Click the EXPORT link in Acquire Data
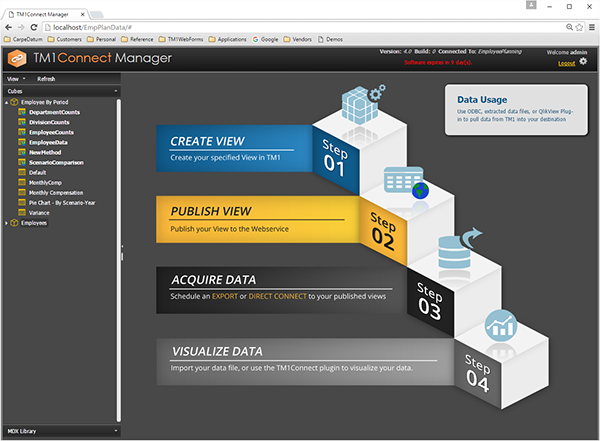The width and height of the screenshot is (600, 441). tap(225, 296)
